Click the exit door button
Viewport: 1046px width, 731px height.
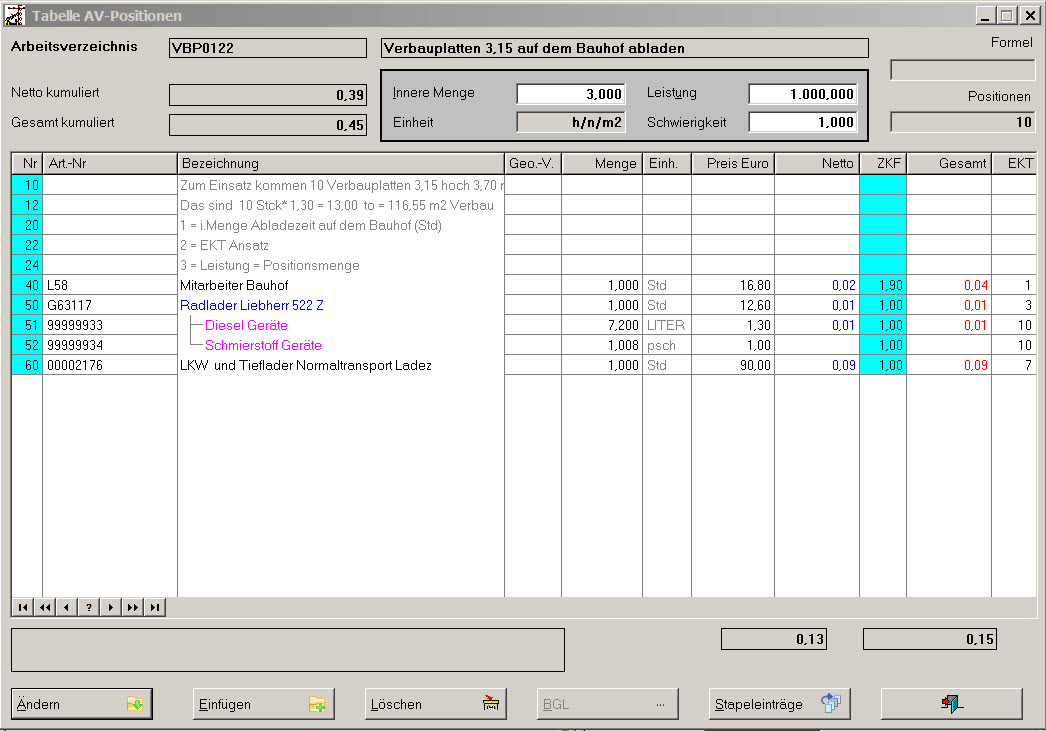point(951,704)
